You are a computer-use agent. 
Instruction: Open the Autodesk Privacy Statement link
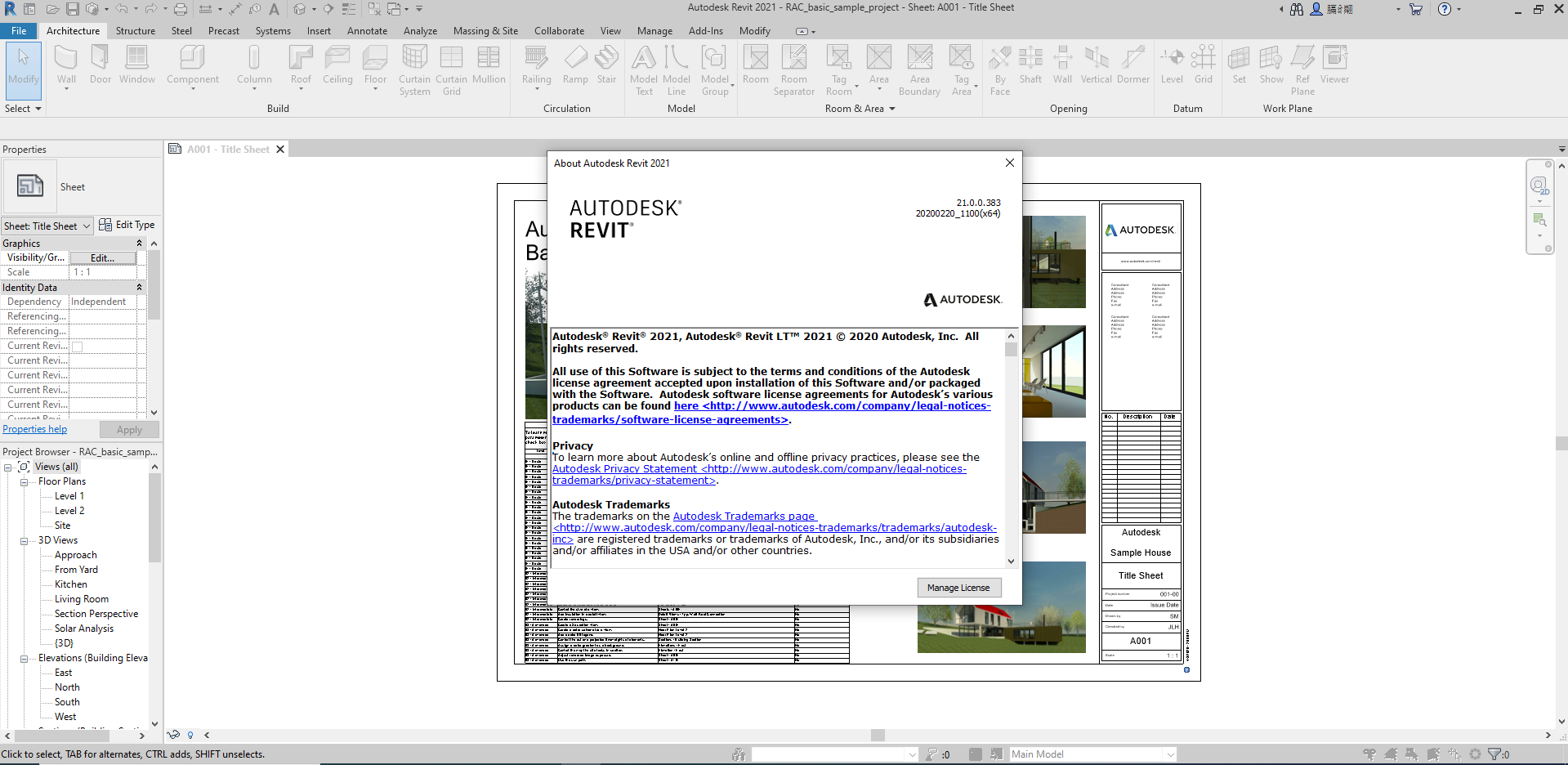click(759, 475)
